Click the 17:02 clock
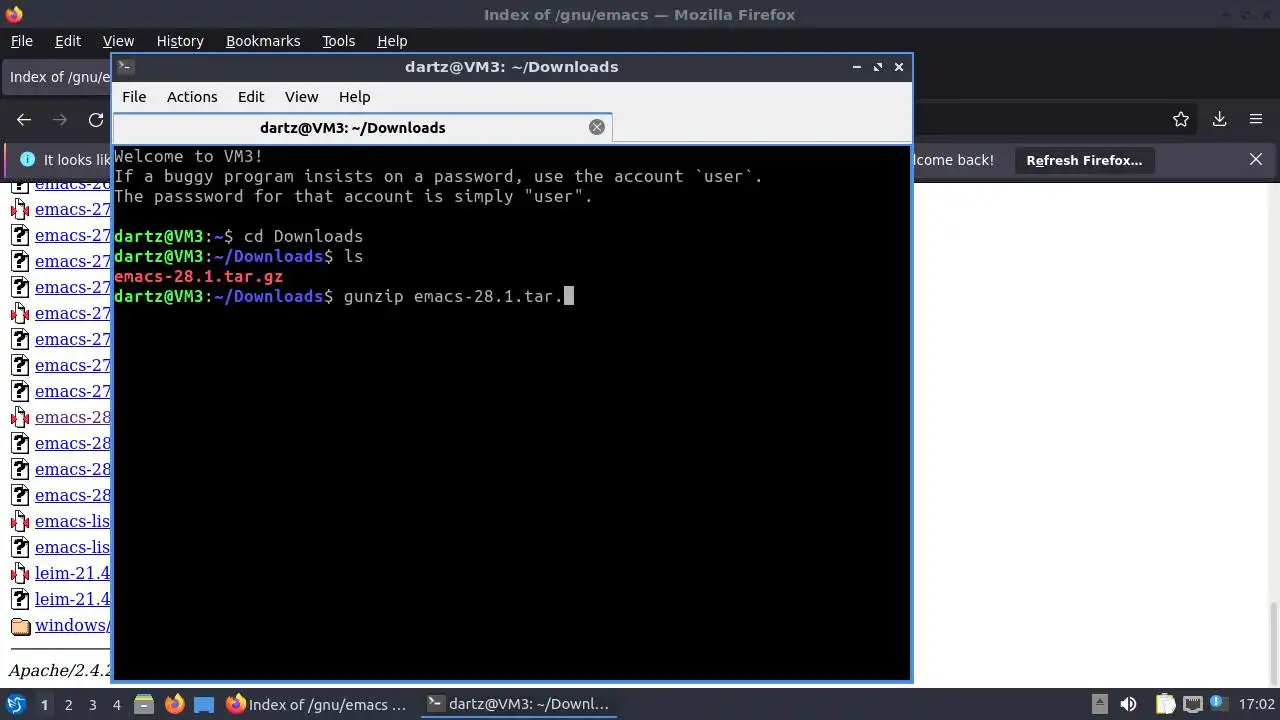 click(x=1257, y=704)
